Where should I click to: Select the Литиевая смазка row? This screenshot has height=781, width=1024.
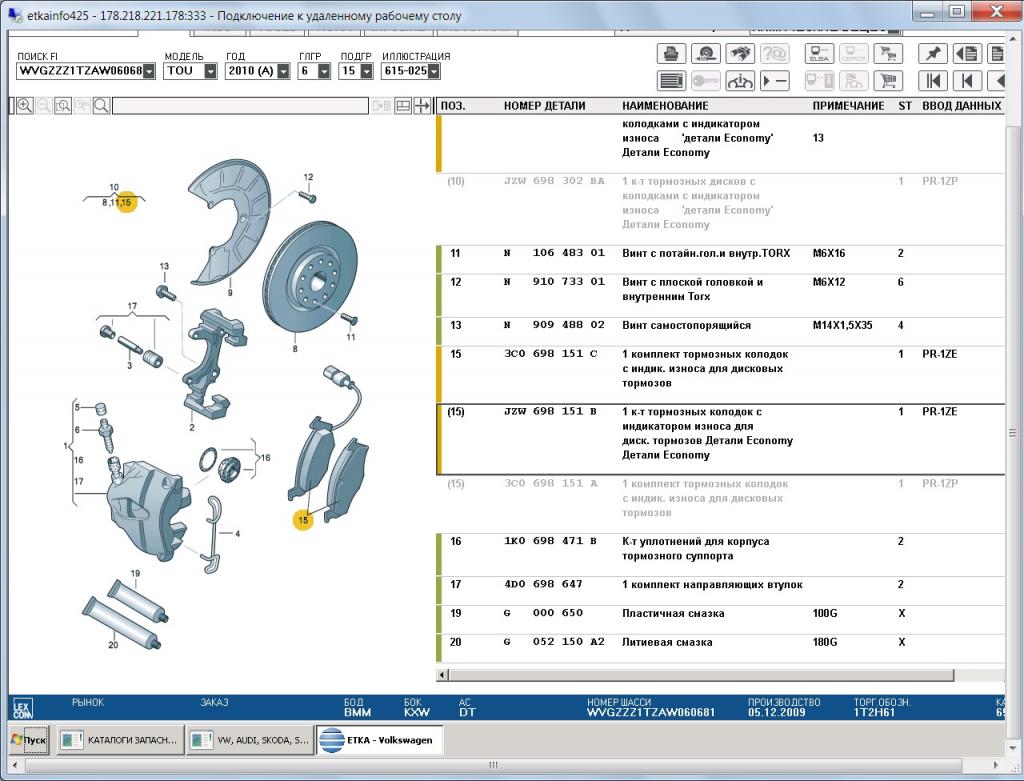coord(720,648)
